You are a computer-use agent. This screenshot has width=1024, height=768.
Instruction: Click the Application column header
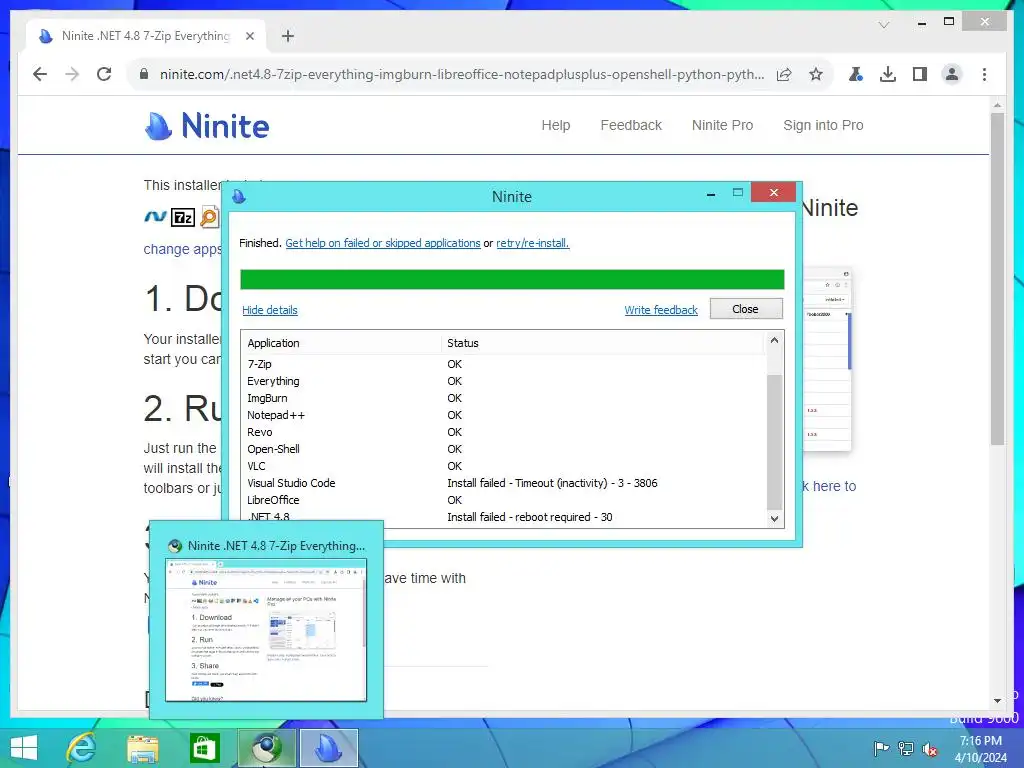click(341, 343)
